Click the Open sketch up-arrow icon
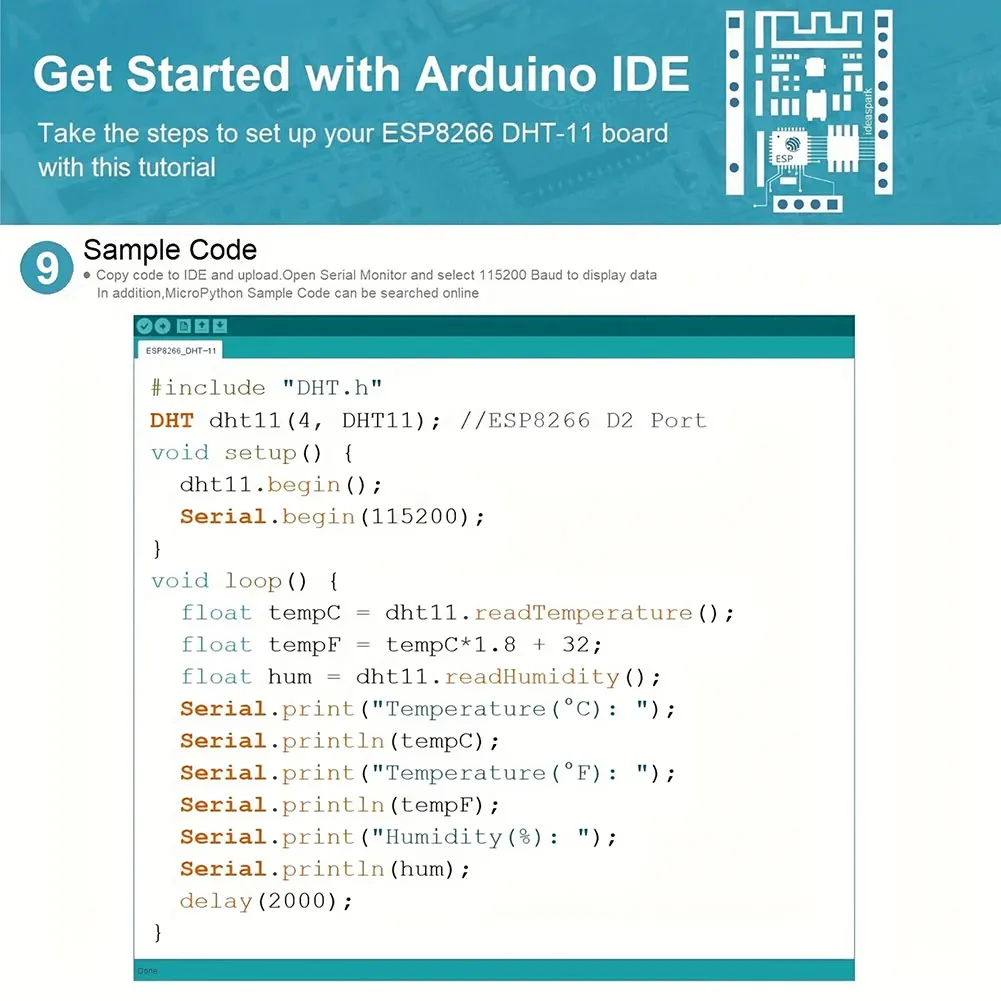Viewport: 1001px width, 1001px height. click(x=202, y=326)
